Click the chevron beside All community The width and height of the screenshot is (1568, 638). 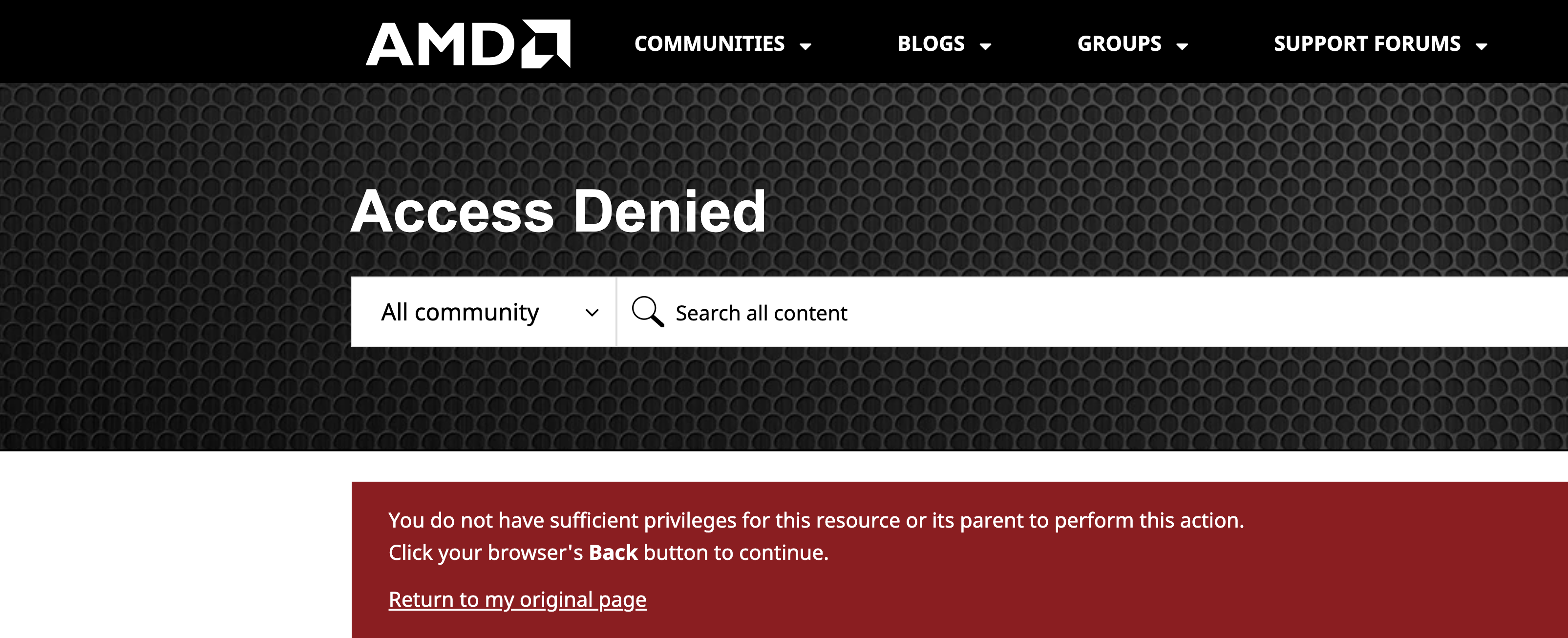592,313
